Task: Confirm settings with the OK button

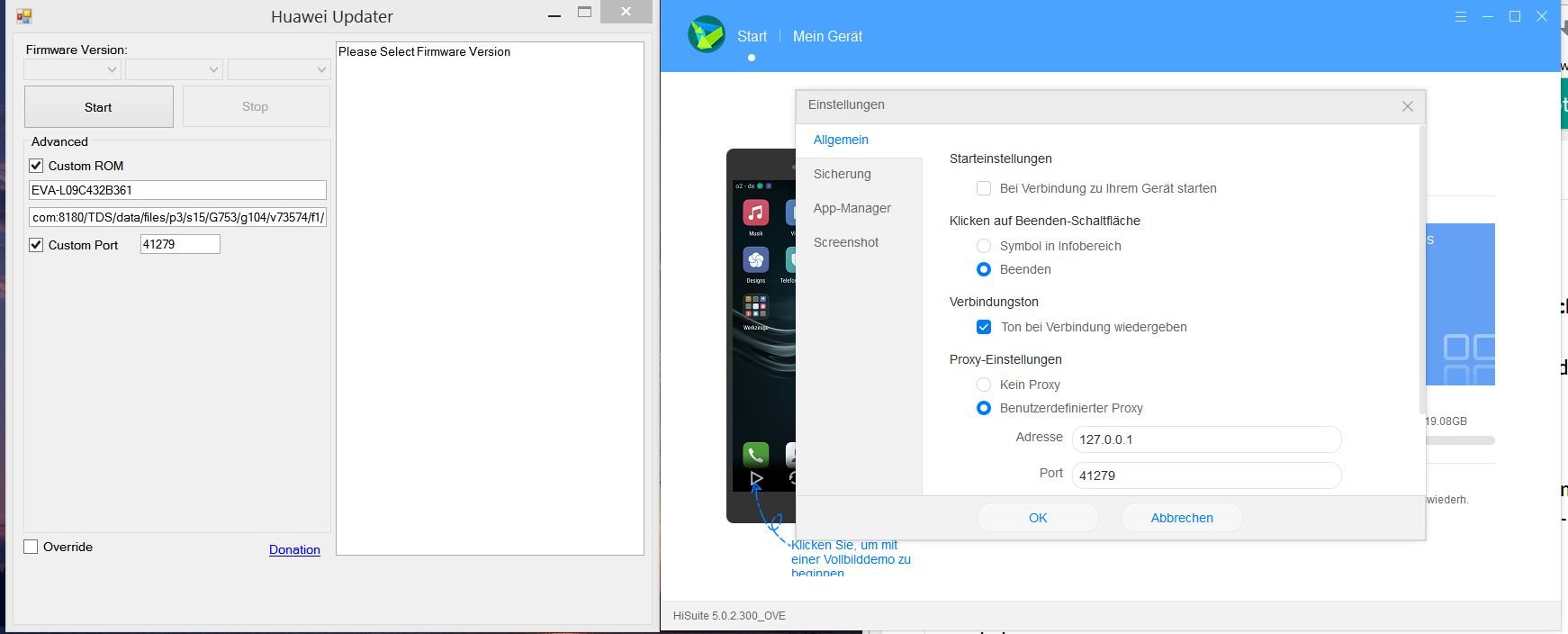Action: 1038,518
